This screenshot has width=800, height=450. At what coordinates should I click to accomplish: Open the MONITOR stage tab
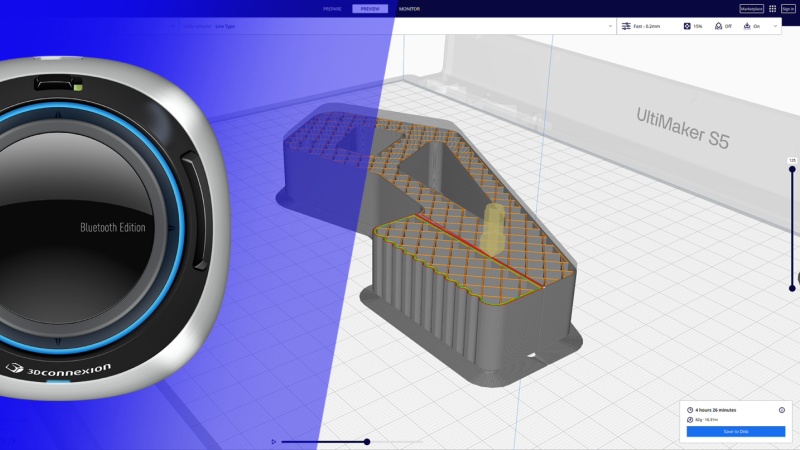pyautogui.click(x=409, y=9)
